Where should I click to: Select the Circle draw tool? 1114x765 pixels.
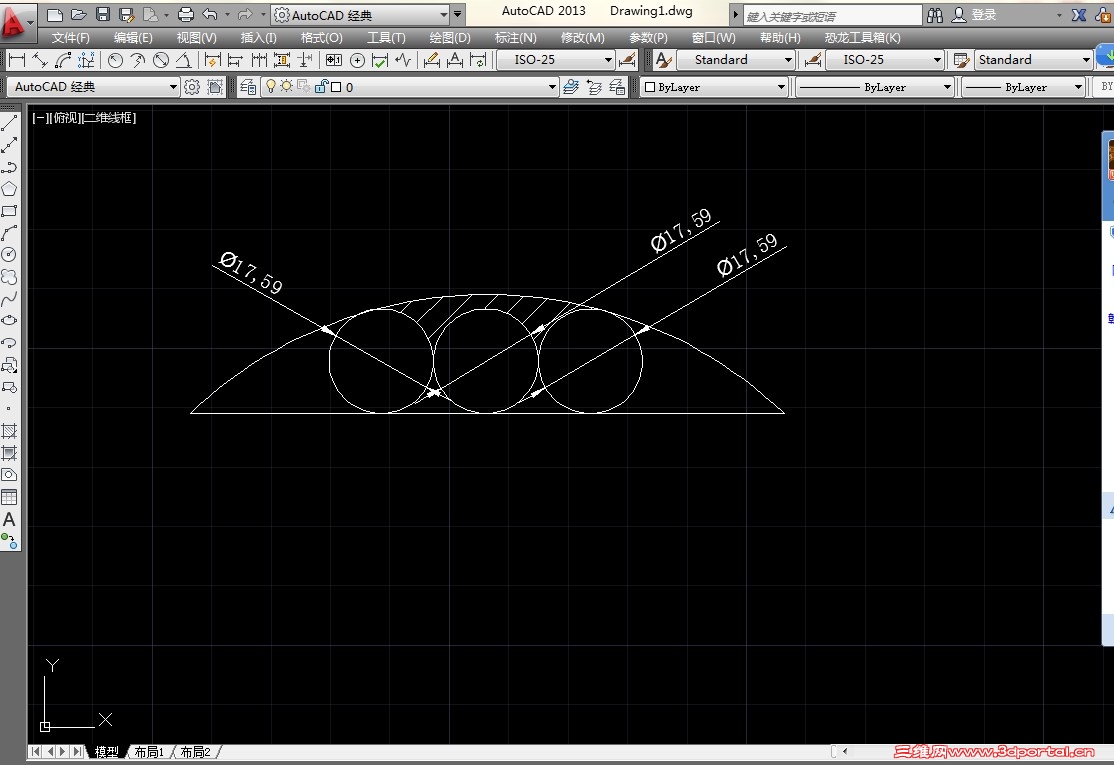[9, 255]
